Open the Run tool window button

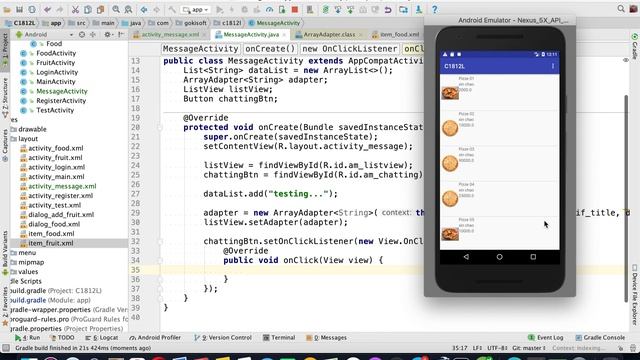27,338
